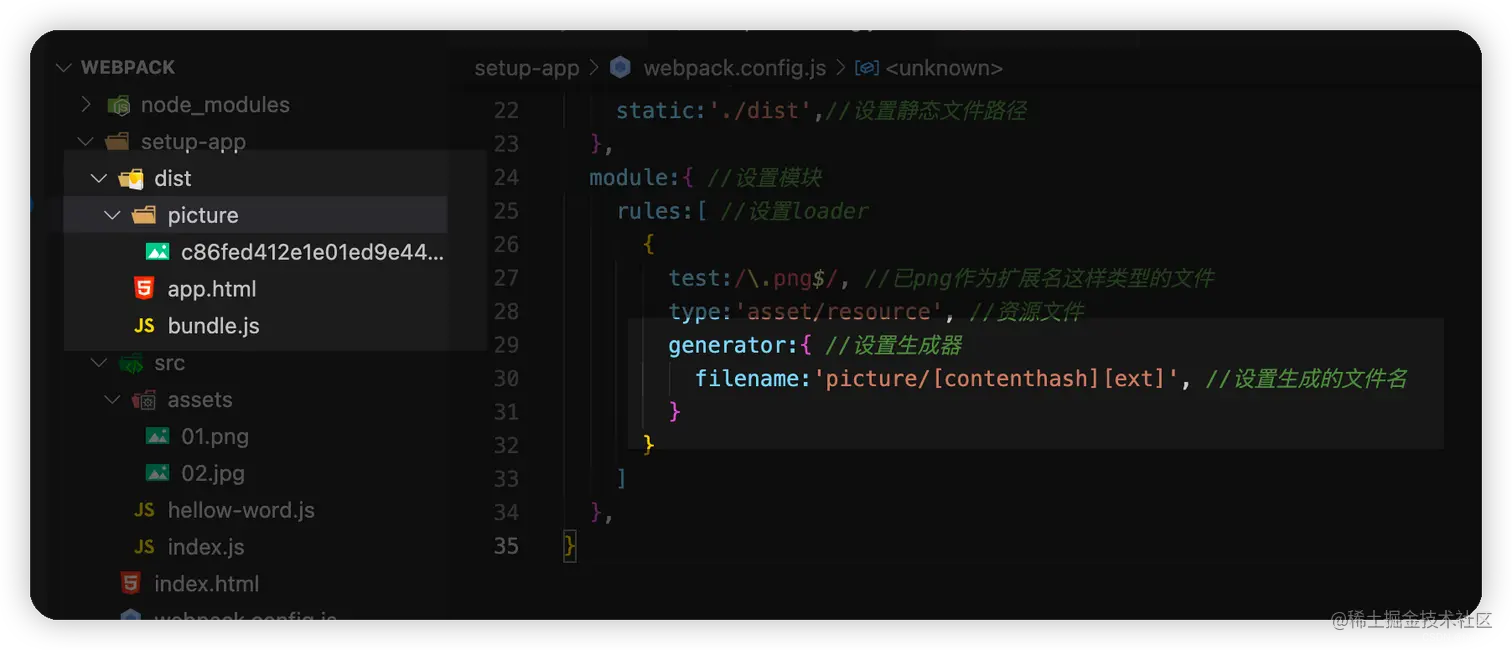Image resolution: width=1512 pixels, height=650 pixels.
Task: Collapse the picture folder chevron
Action: tap(112, 215)
